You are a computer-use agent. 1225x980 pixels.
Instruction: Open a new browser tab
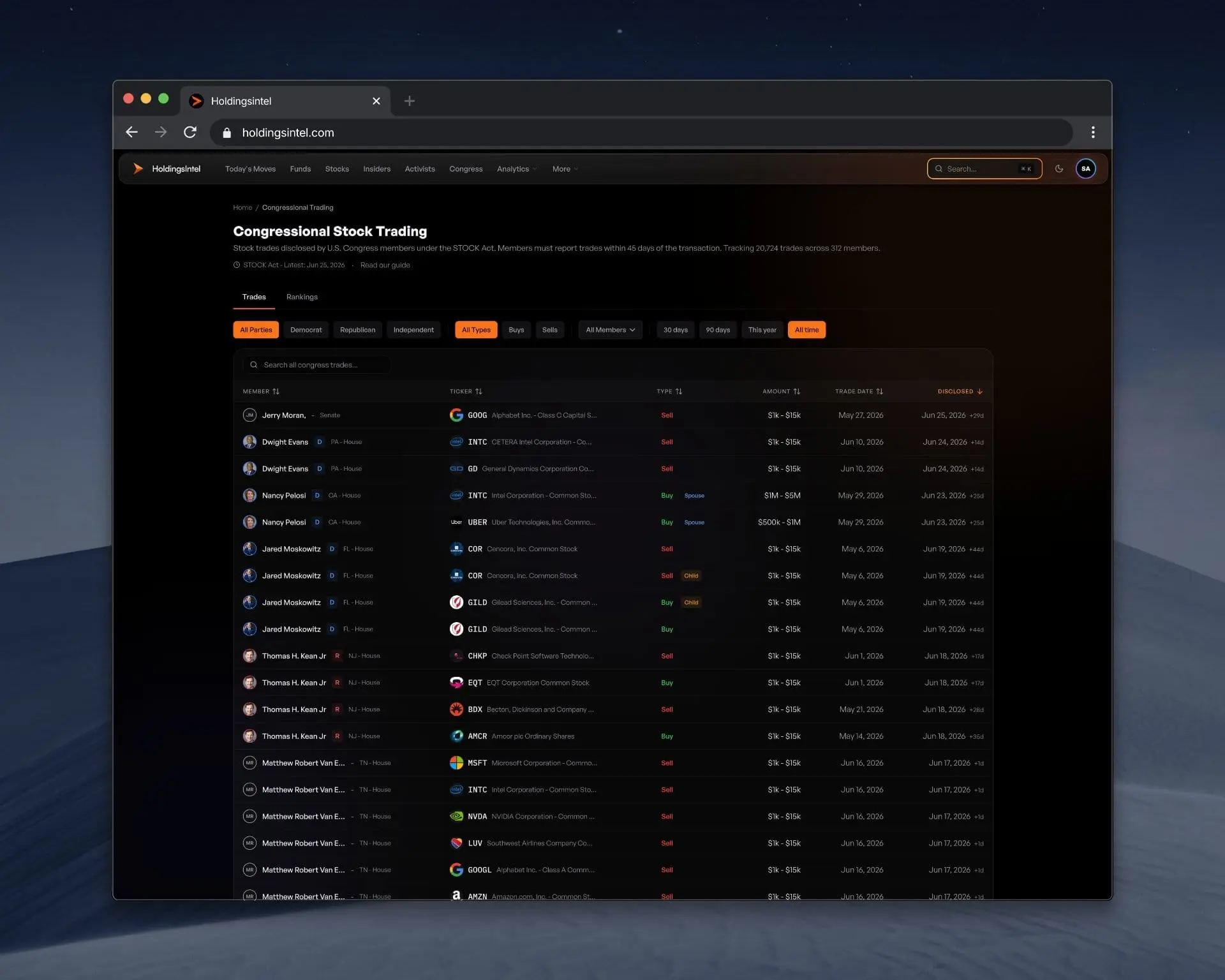pyautogui.click(x=410, y=101)
